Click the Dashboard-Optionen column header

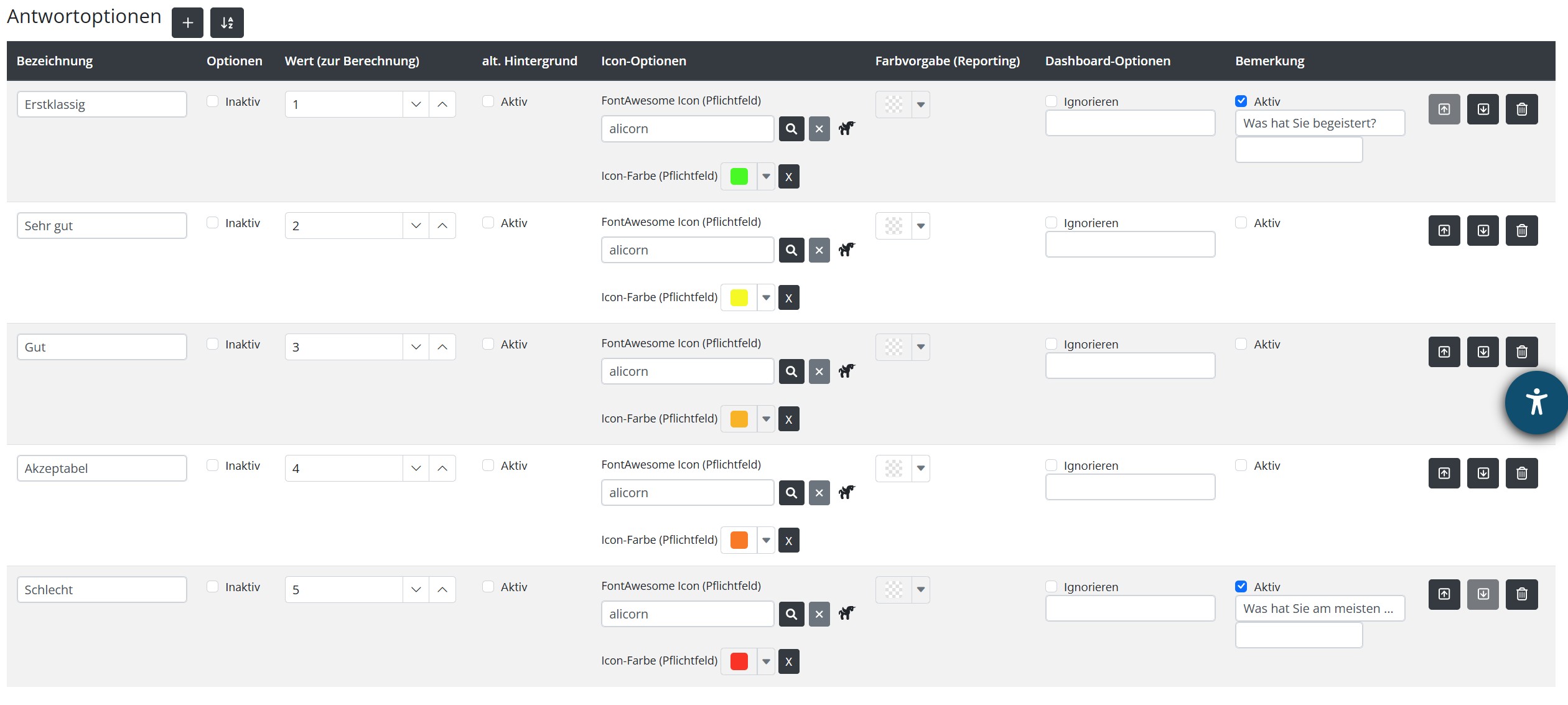point(1108,61)
